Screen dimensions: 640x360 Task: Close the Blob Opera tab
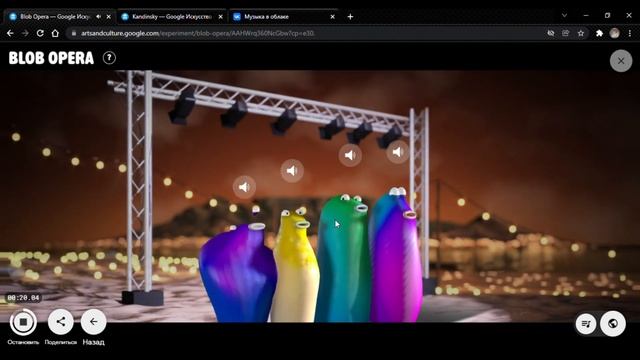[x=109, y=17]
